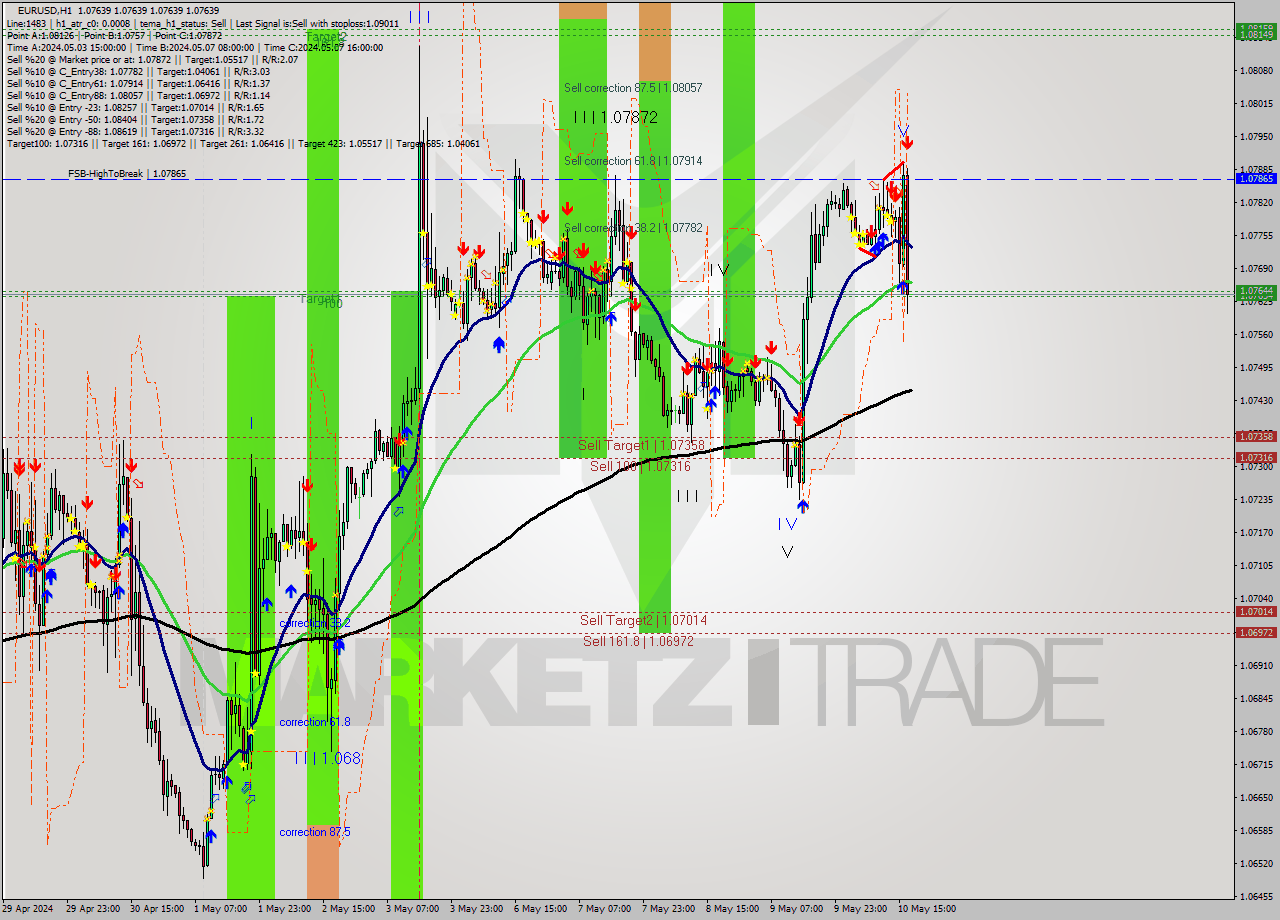Click the '29 Apr 2024' date label
This screenshot has width=1280, height=920.
[x=28, y=909]
